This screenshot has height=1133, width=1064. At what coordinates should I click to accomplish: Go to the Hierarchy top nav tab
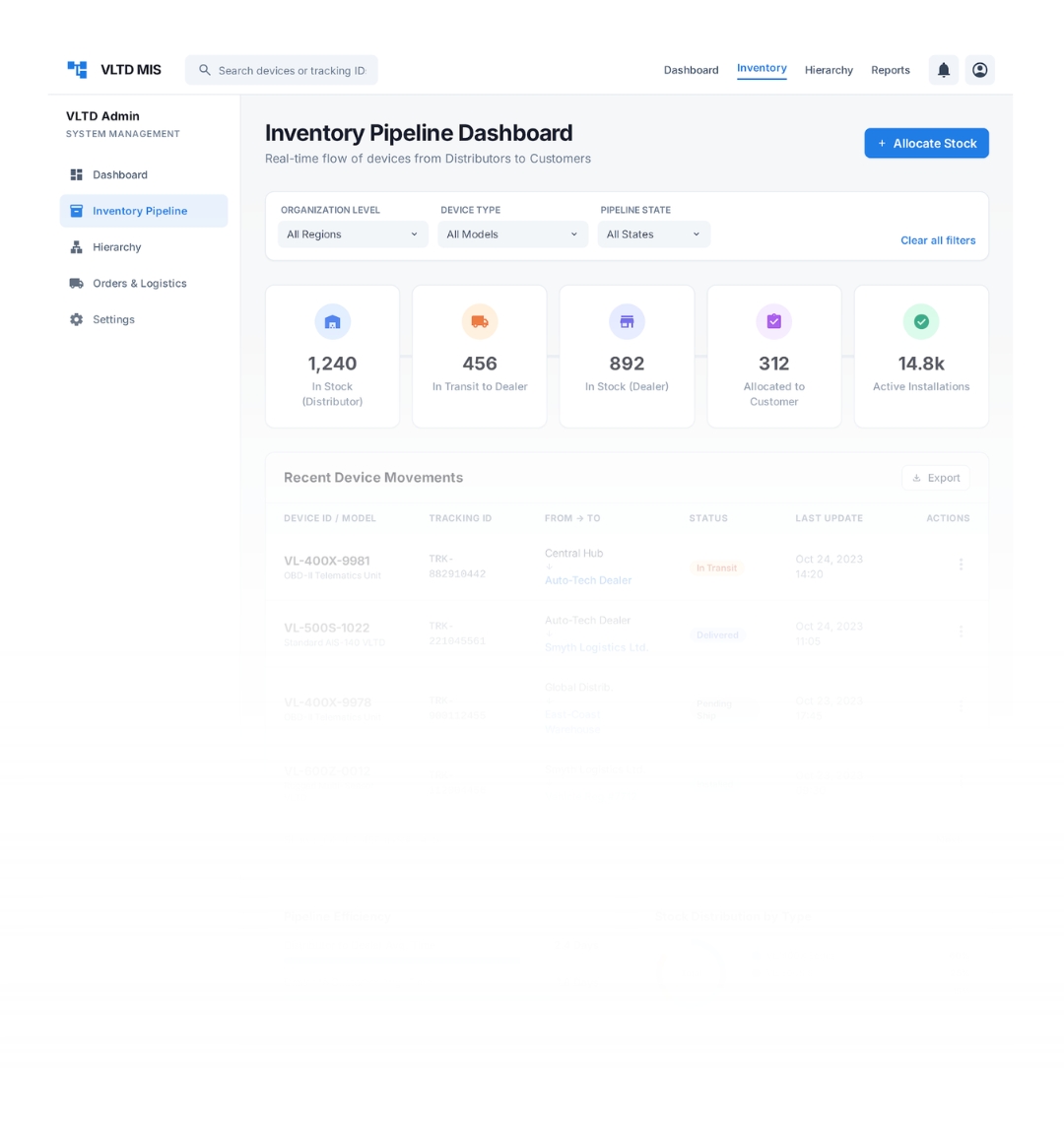pyautogui.click(x=829, y=70)
